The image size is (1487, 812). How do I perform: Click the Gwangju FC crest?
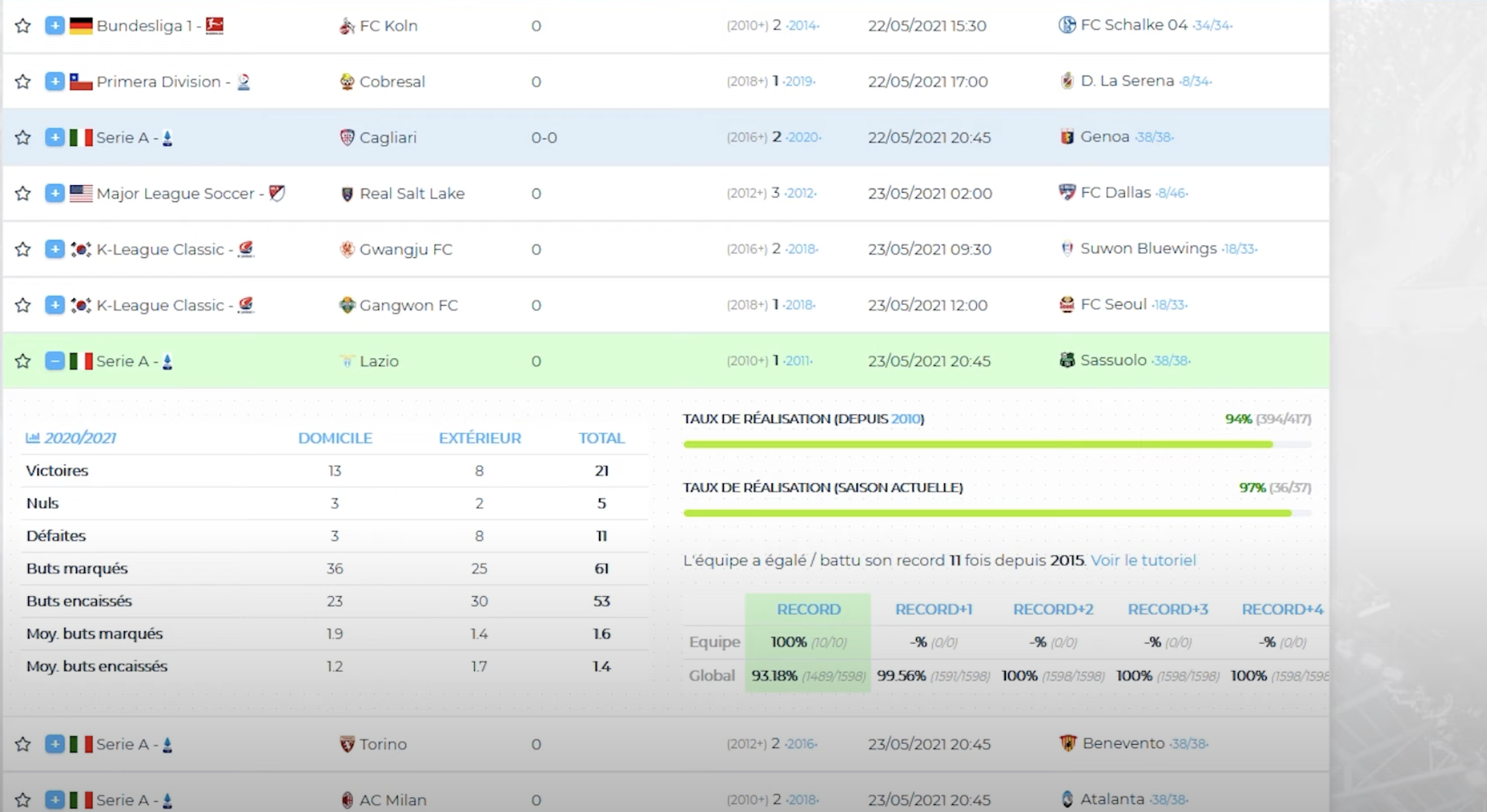point(346,249)
